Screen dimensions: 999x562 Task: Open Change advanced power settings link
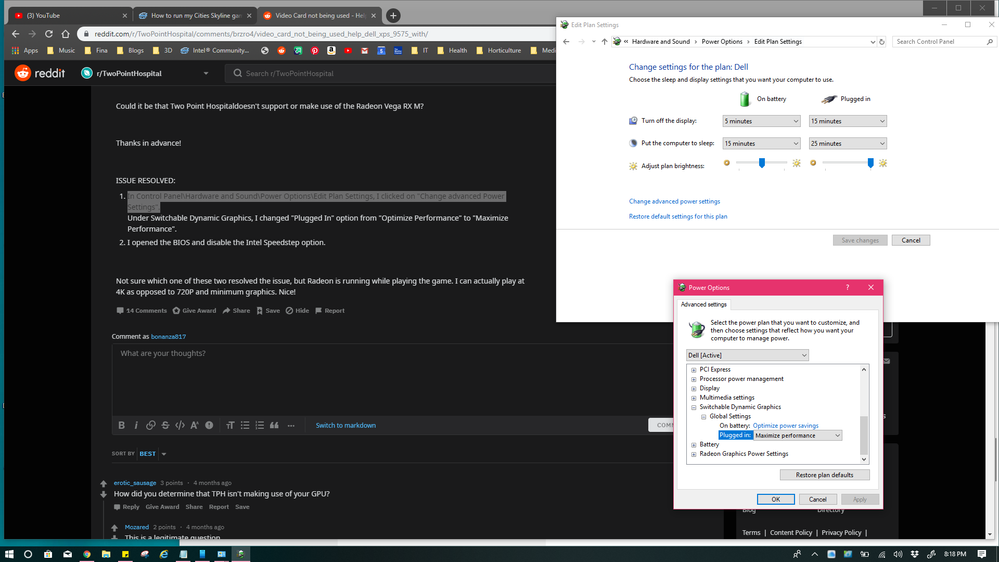pyautogui.click(x=674, y=201)
